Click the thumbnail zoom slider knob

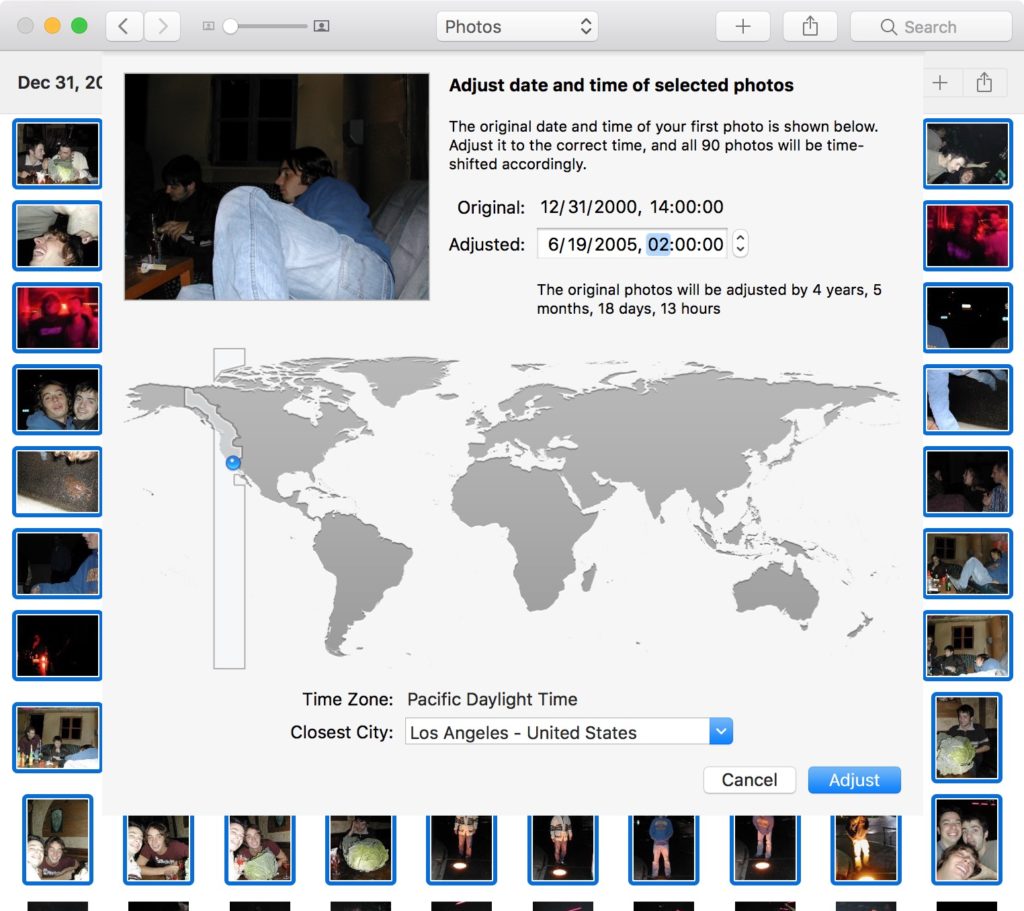(x=231, y=27)
